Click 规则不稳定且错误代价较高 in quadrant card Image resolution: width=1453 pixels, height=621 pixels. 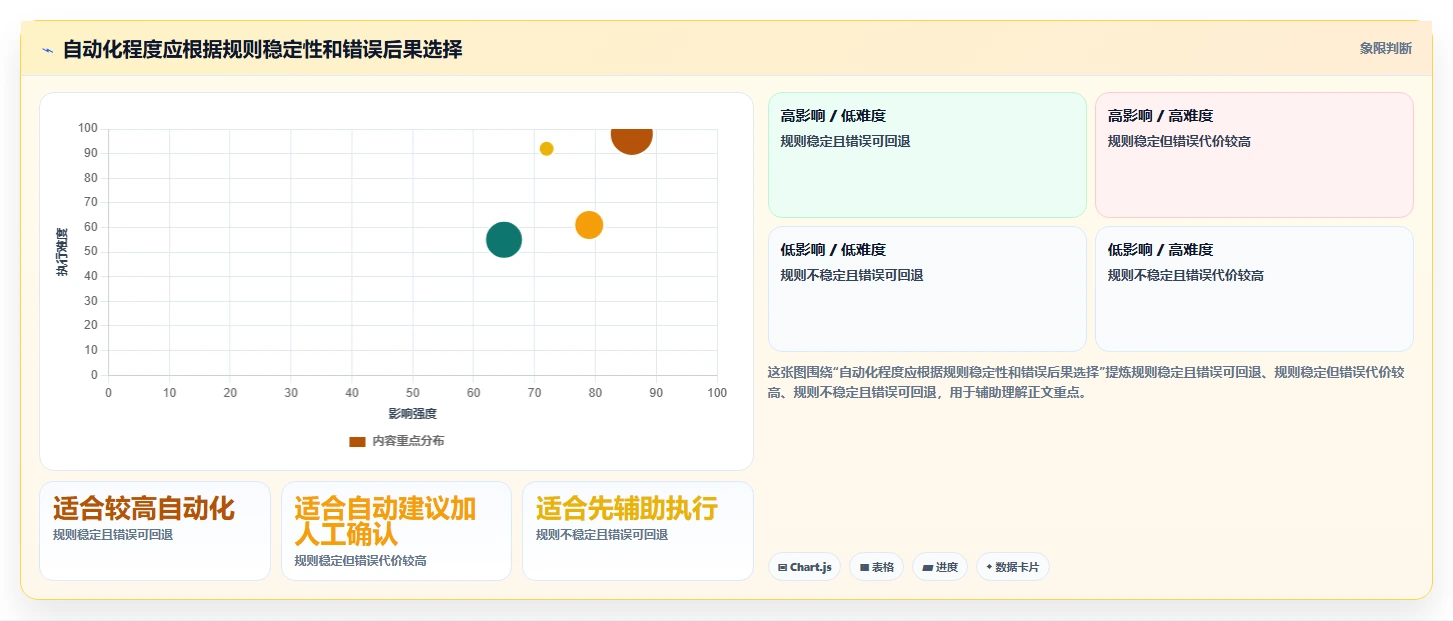click(x=1185, y=275)
